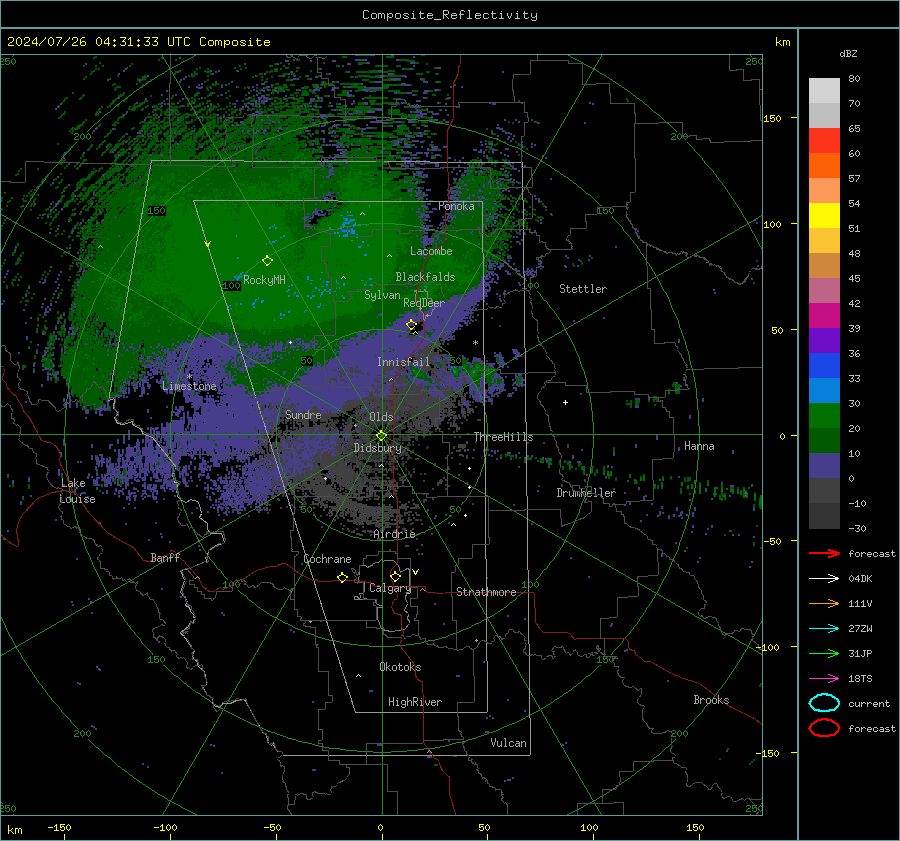Click the cyan current ellipse legend icon
The image size is (900, 841).
click(824, 703)
